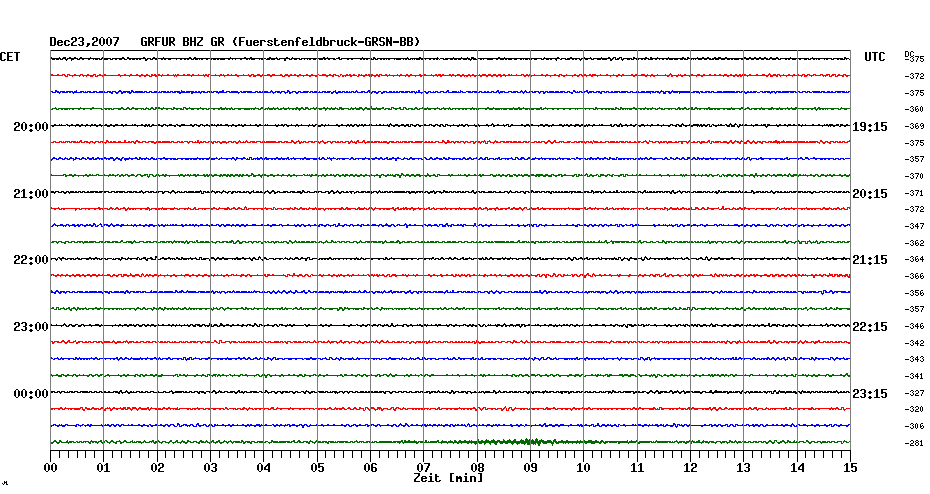Select the 23:00 CET time label
Image resolution: width=930 pixels, height=494 pixels.
31,327
